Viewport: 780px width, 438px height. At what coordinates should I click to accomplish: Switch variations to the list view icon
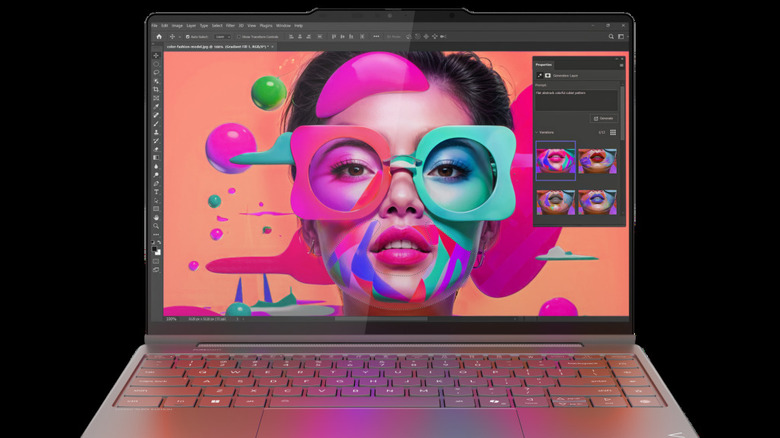click(613, 132)
